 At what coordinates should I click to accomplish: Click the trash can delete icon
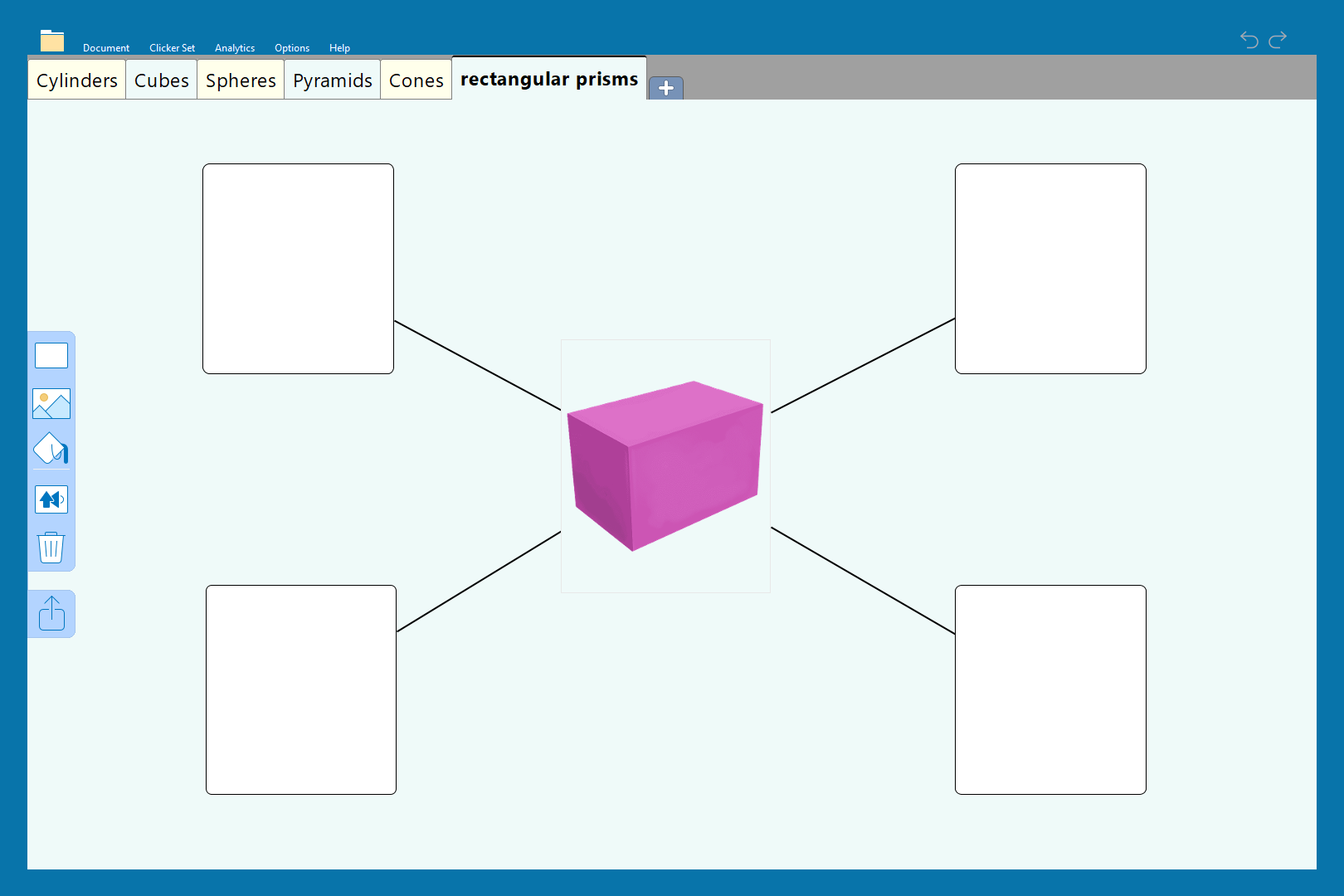pos(51,548)
